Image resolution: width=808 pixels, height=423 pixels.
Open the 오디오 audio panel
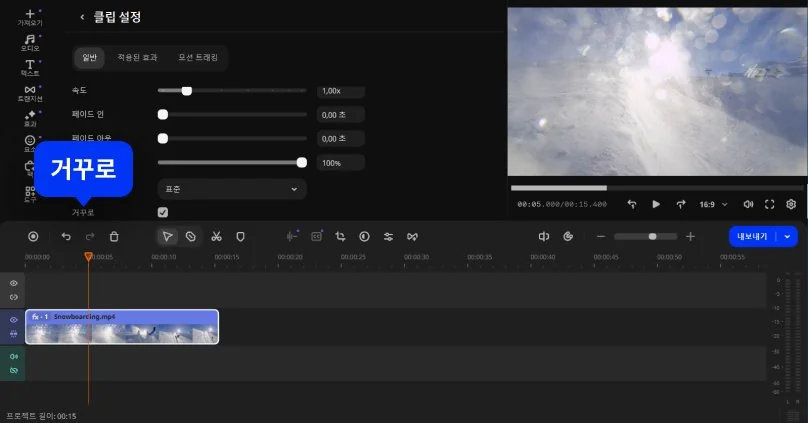29,42
